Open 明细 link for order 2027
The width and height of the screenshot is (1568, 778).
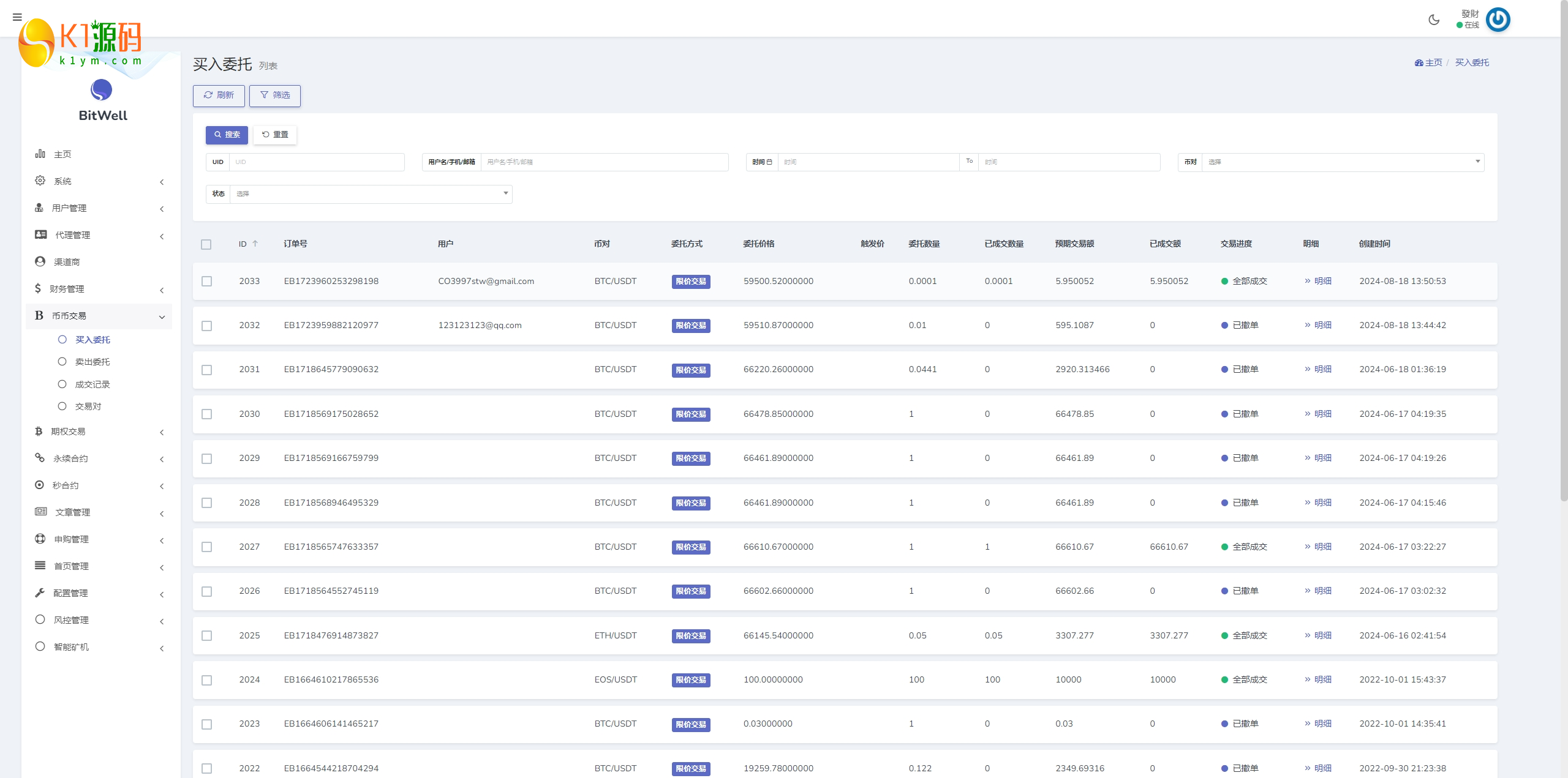pyautogui.click(x=1318, y=547)
